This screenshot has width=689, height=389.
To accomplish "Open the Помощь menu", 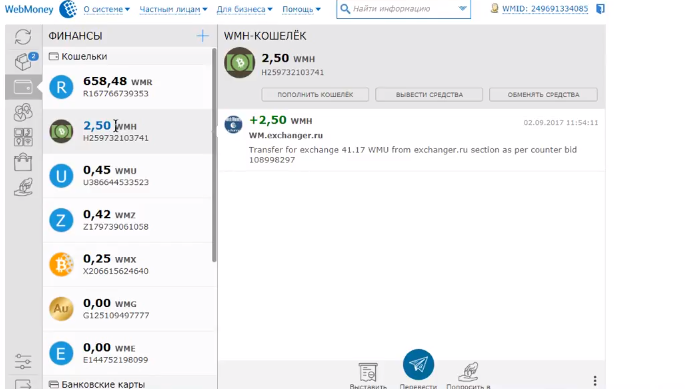I will tap(301, 9).
